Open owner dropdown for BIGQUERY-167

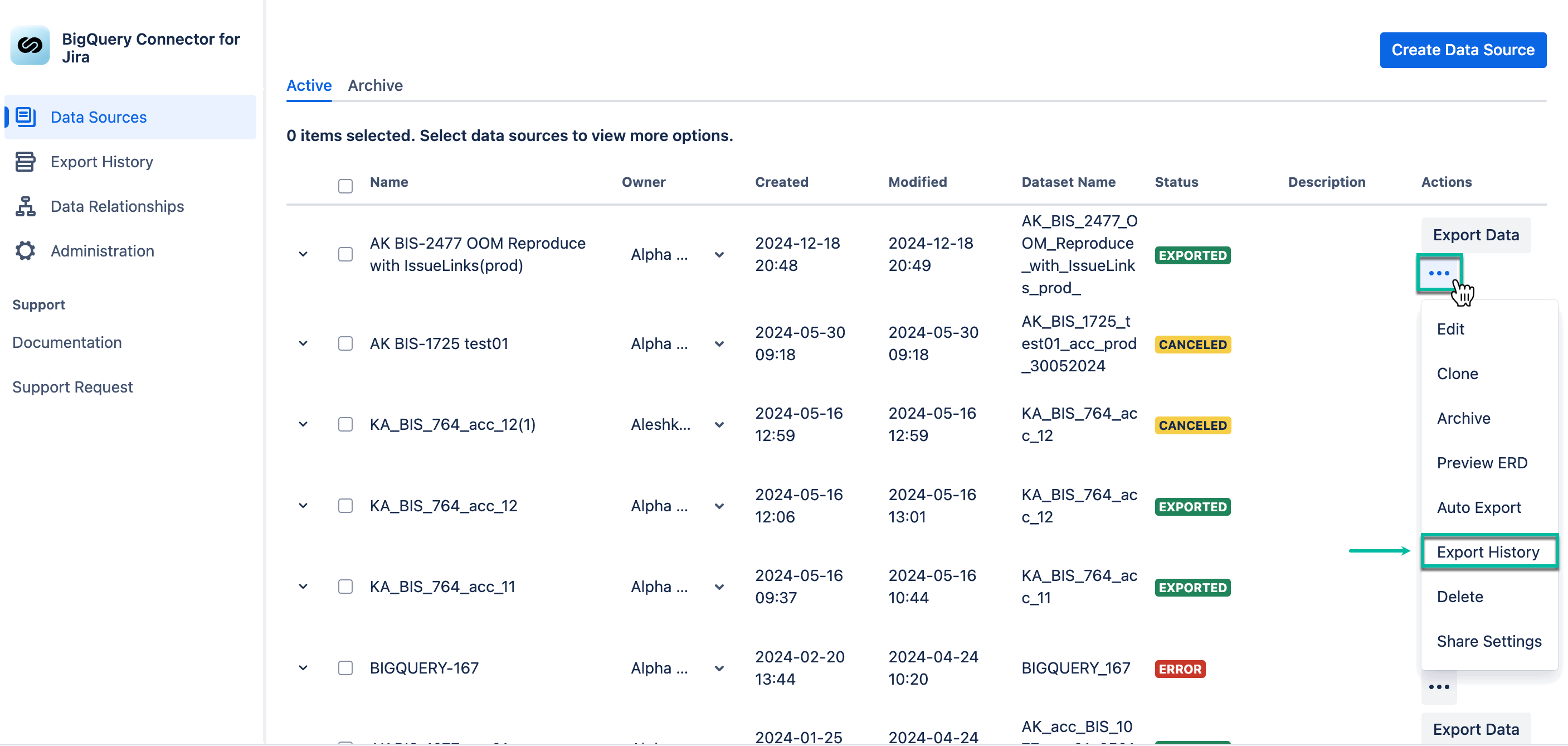click(719, 669)
